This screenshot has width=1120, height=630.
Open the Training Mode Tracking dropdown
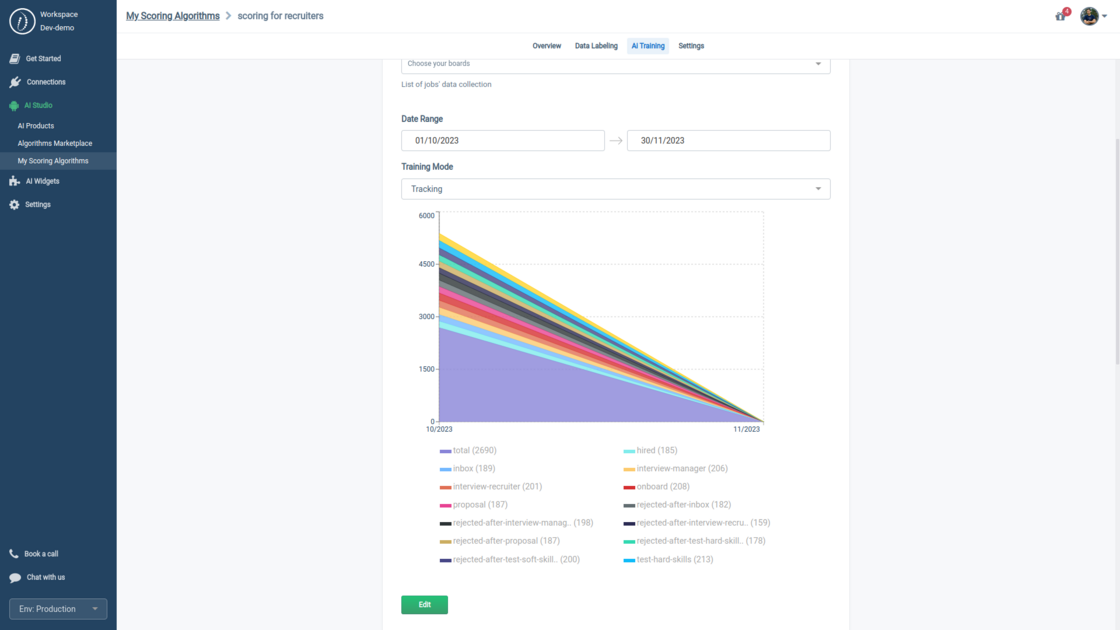[616, 189]
